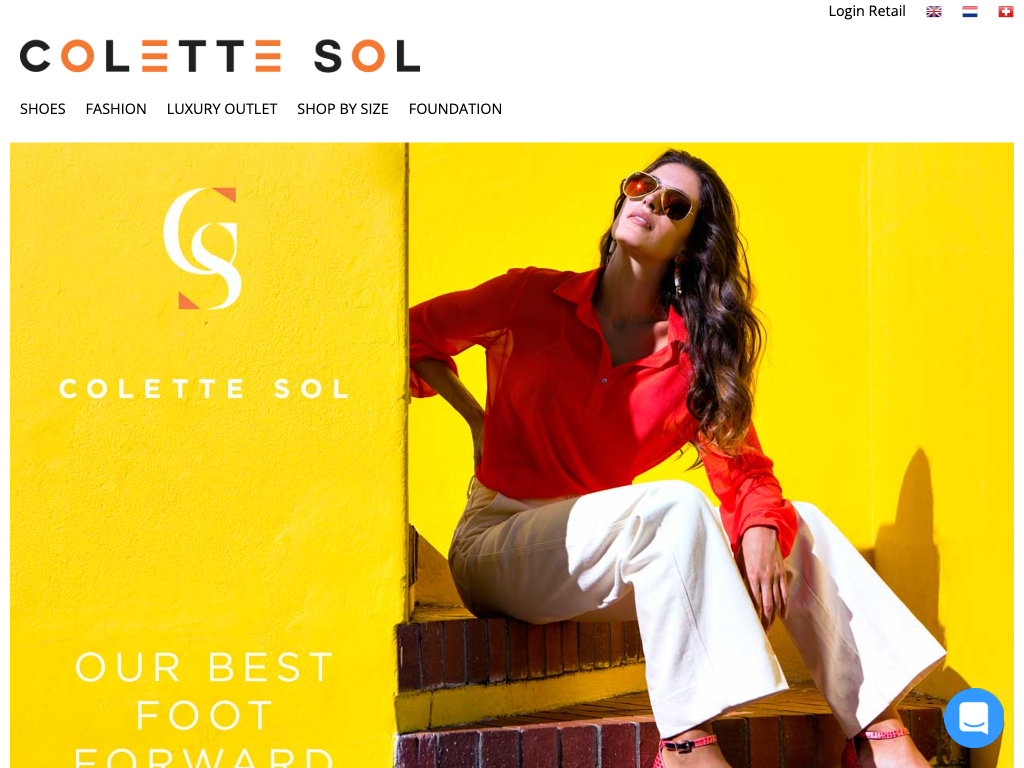Switch language using the UK flag icon
The height and width of the screenshot is (768, 1024).
pyautogui.click(x=934, y=12)
